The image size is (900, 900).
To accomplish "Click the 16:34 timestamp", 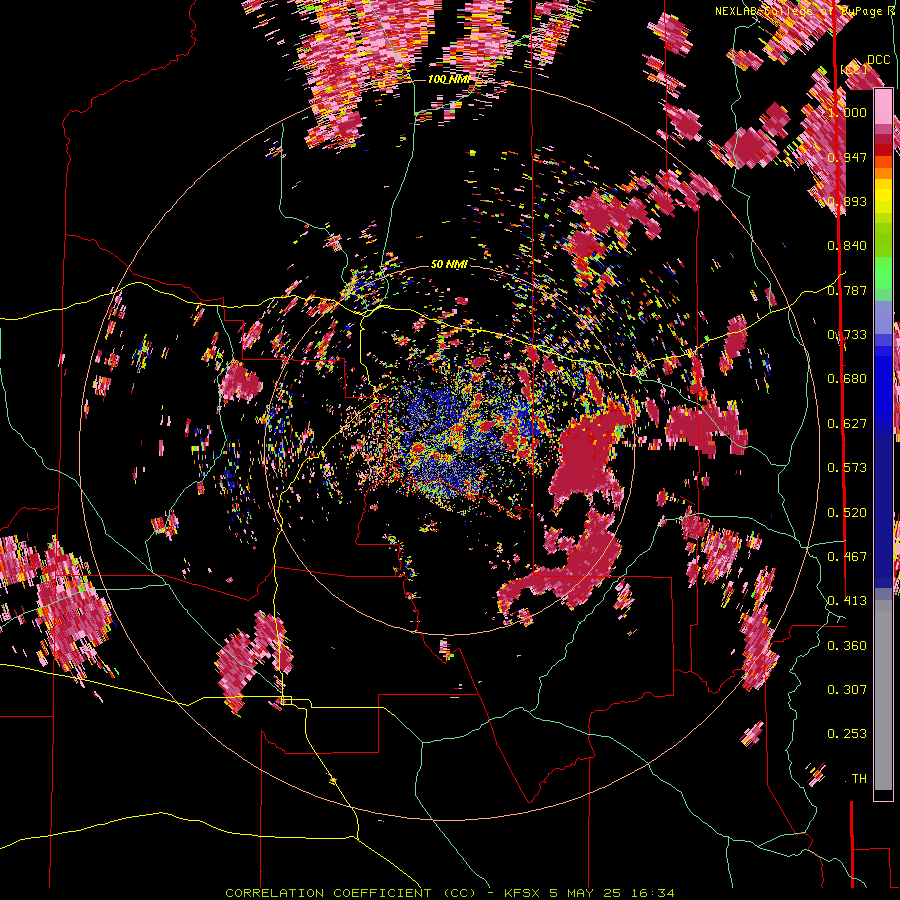I will point(652,893).
